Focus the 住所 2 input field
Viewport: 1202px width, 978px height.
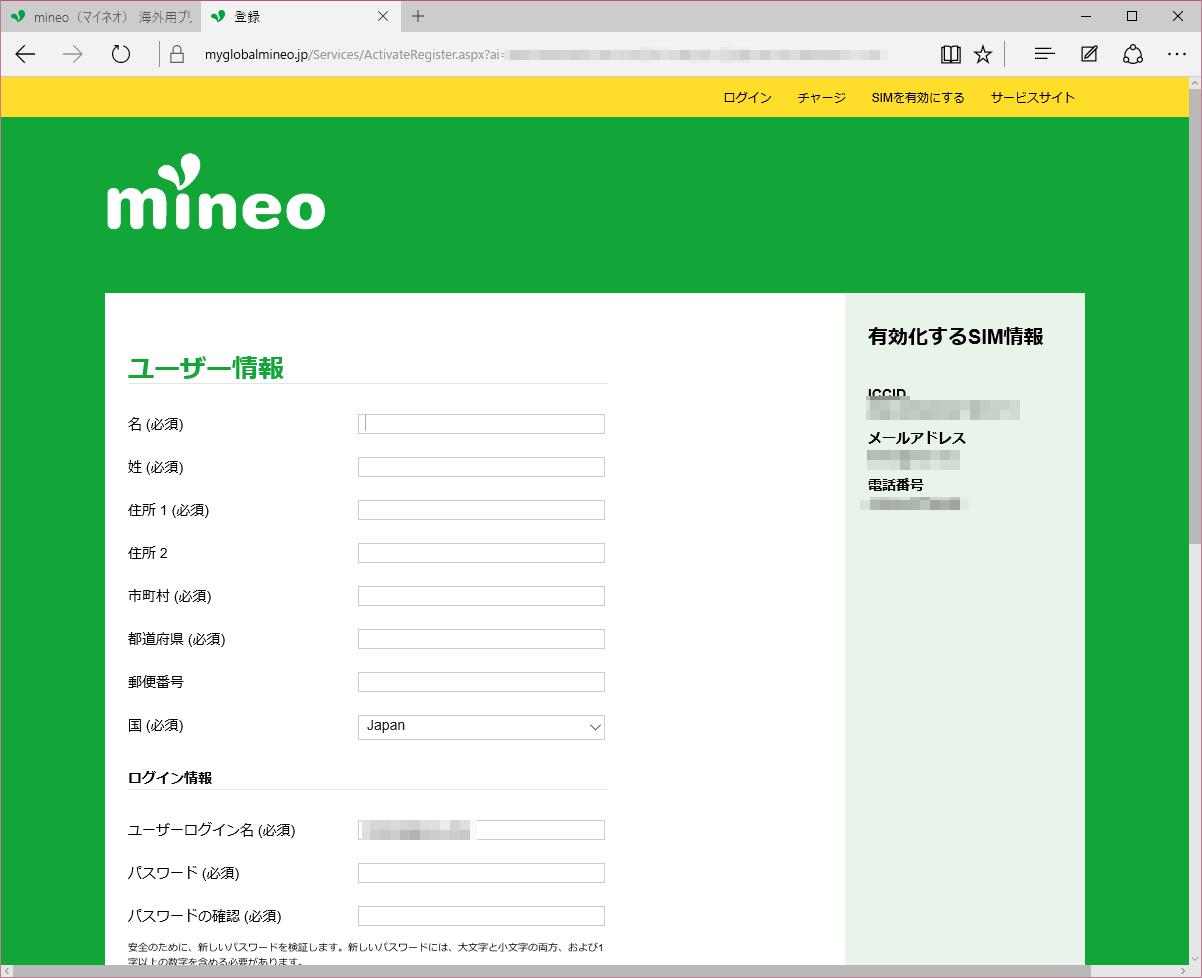(481, 553)
